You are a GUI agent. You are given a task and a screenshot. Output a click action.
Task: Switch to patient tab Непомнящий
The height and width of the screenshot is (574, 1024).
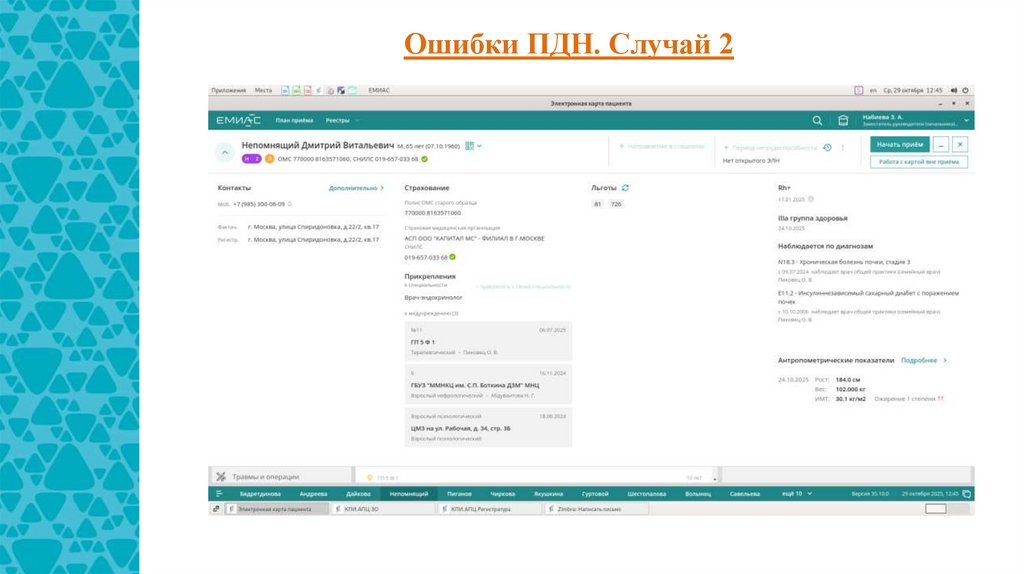409,494
